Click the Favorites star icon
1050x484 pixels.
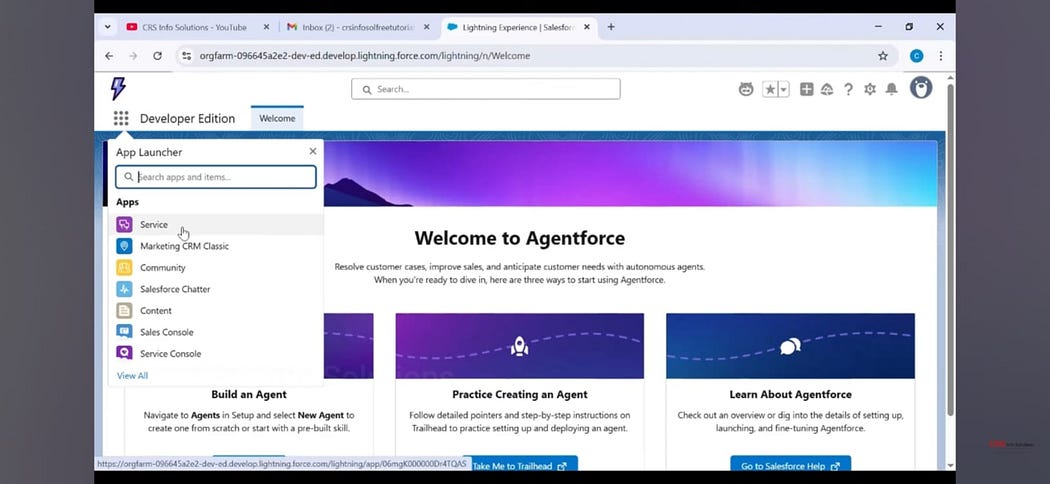coord(770,90)
